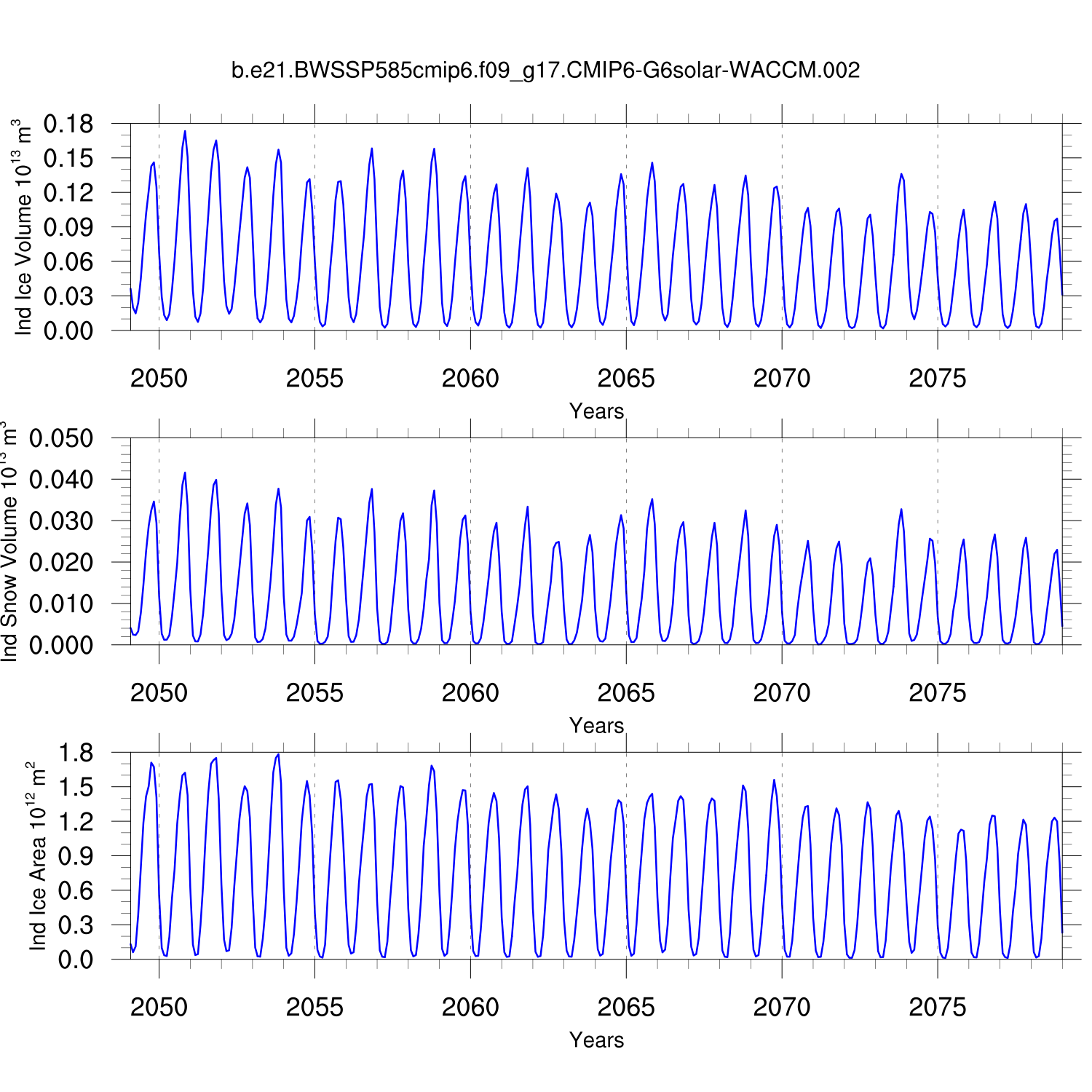Click the 2055 tick label under the snow volume plot
Screen dimensions: 1092x1092
314,693
